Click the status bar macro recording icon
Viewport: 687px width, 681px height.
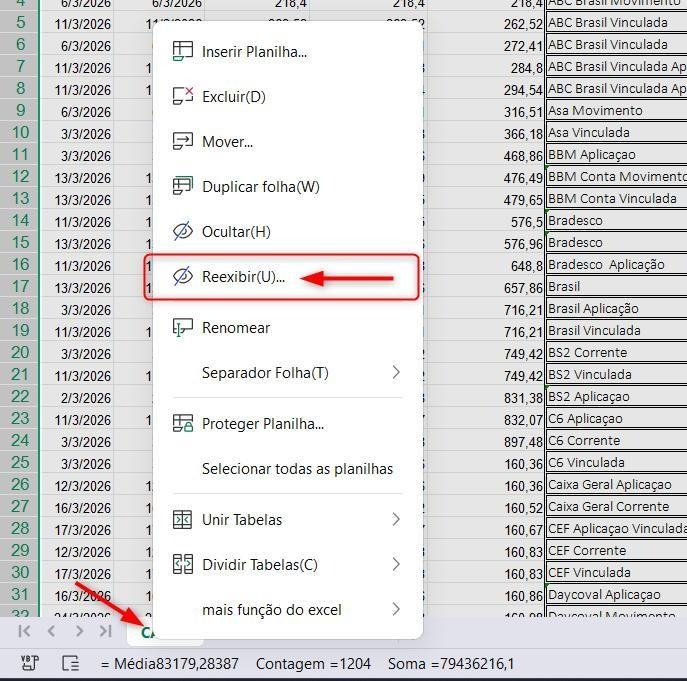30,663
